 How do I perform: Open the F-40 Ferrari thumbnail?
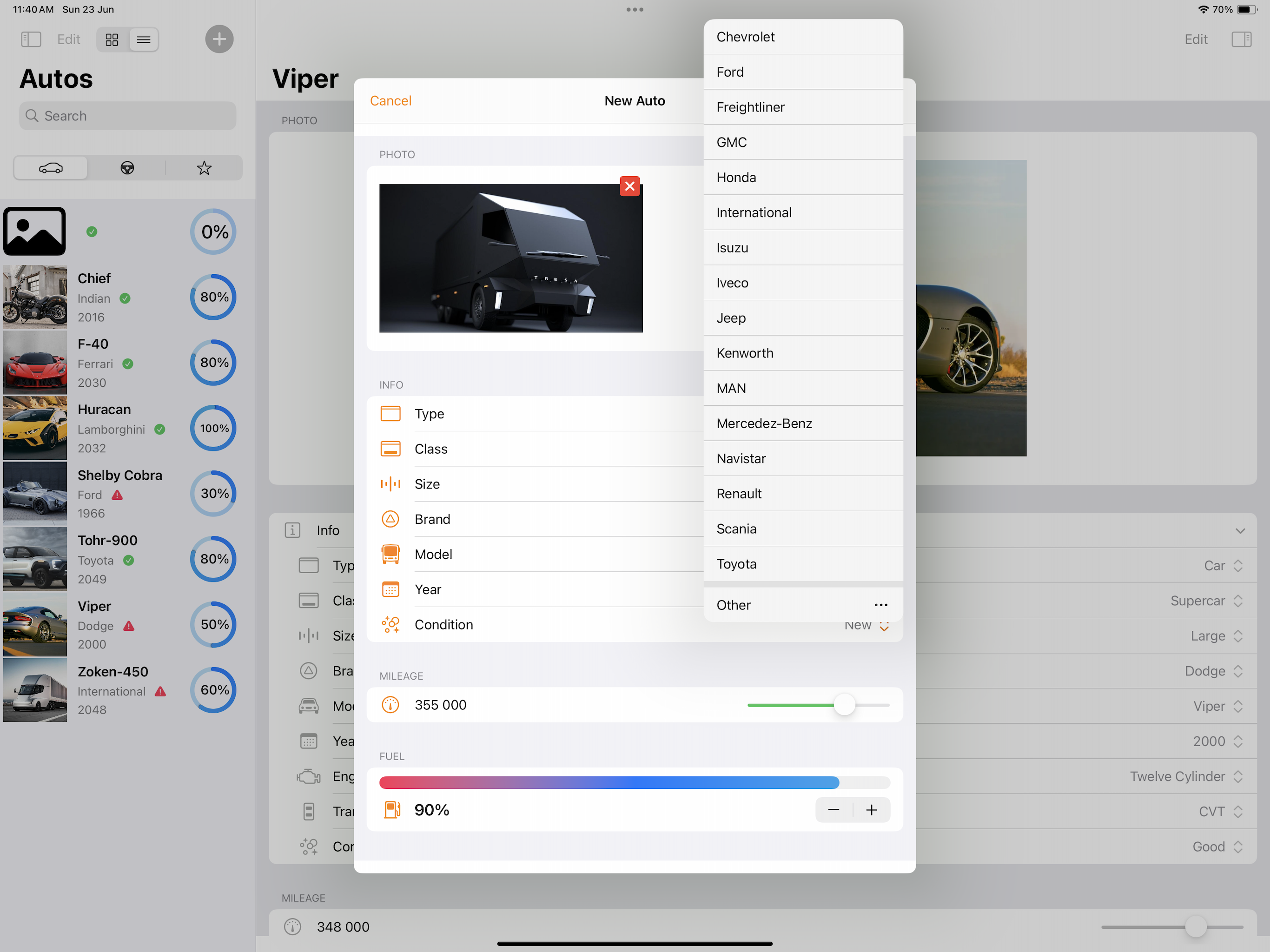pyautogui.click(x=35, y=362)
